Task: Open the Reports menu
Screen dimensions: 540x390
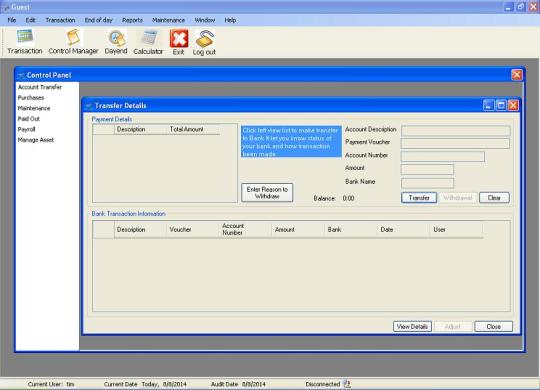Action: click(x=132, y=20)
